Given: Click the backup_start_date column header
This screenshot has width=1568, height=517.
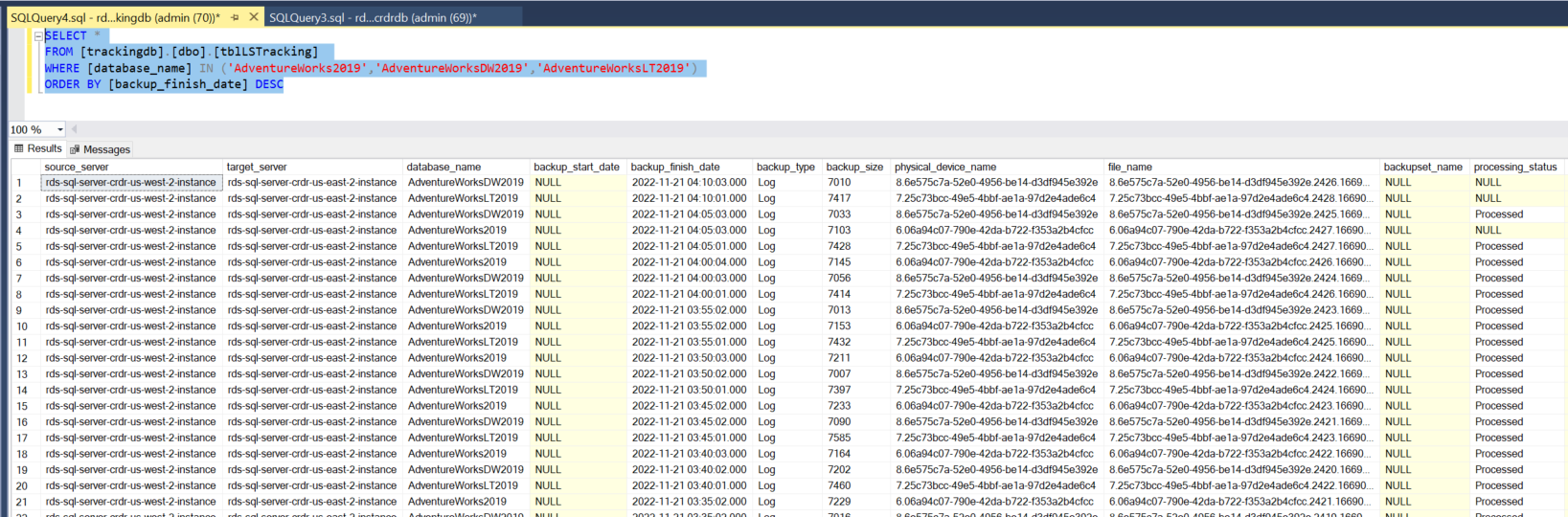Looking at the screenshot, I should coord(579,167).
